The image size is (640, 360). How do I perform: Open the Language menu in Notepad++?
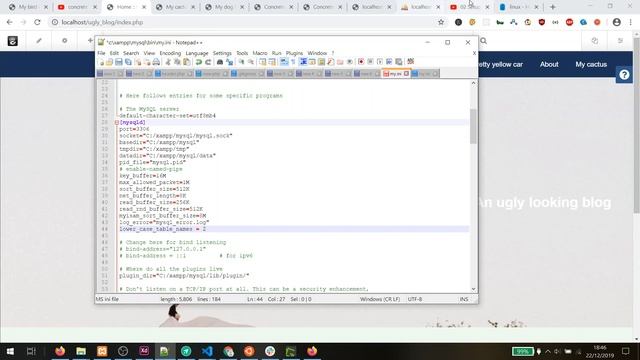[197, 53]
